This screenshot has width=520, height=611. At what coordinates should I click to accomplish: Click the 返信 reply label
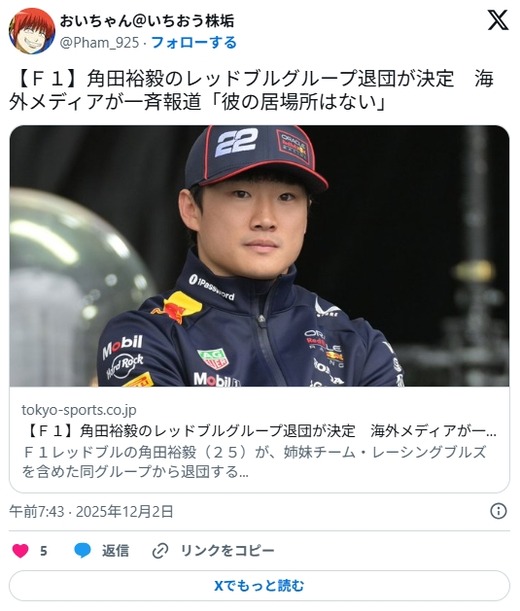coord(115,551)
